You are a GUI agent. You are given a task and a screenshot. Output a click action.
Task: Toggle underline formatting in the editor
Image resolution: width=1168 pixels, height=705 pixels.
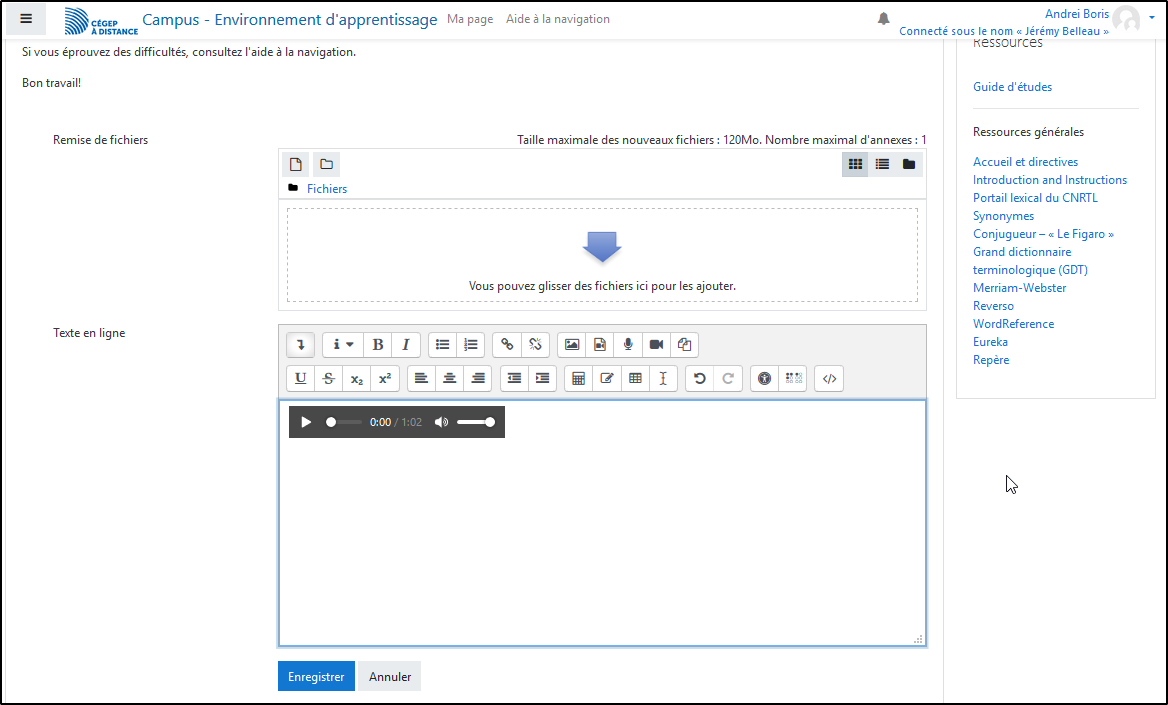[x=300, y=379]
